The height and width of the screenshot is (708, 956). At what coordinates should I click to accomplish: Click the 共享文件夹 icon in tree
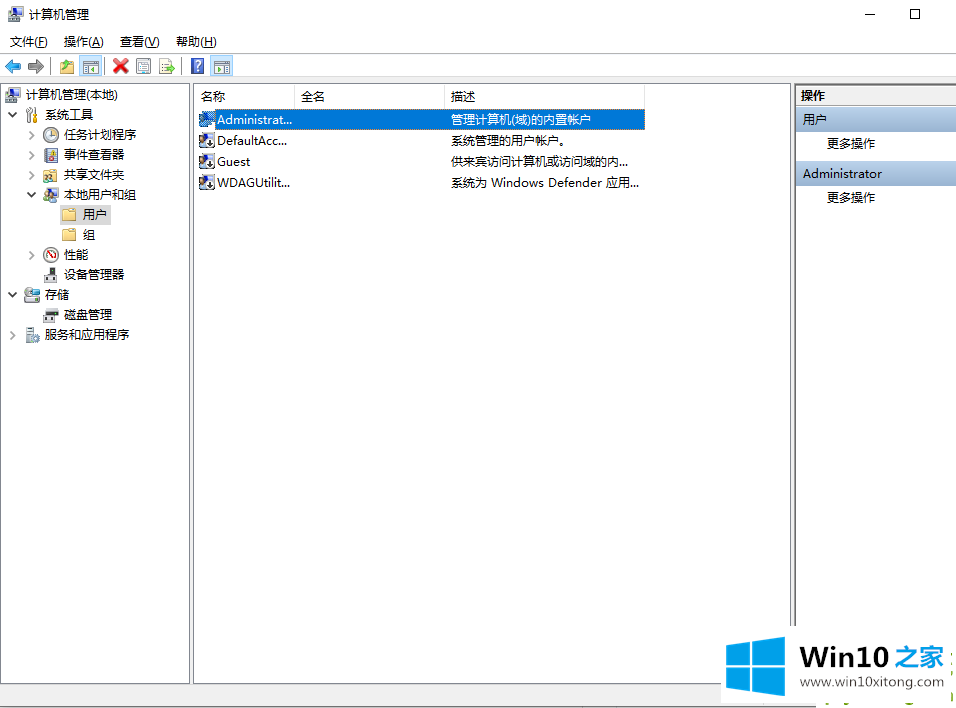51,176
